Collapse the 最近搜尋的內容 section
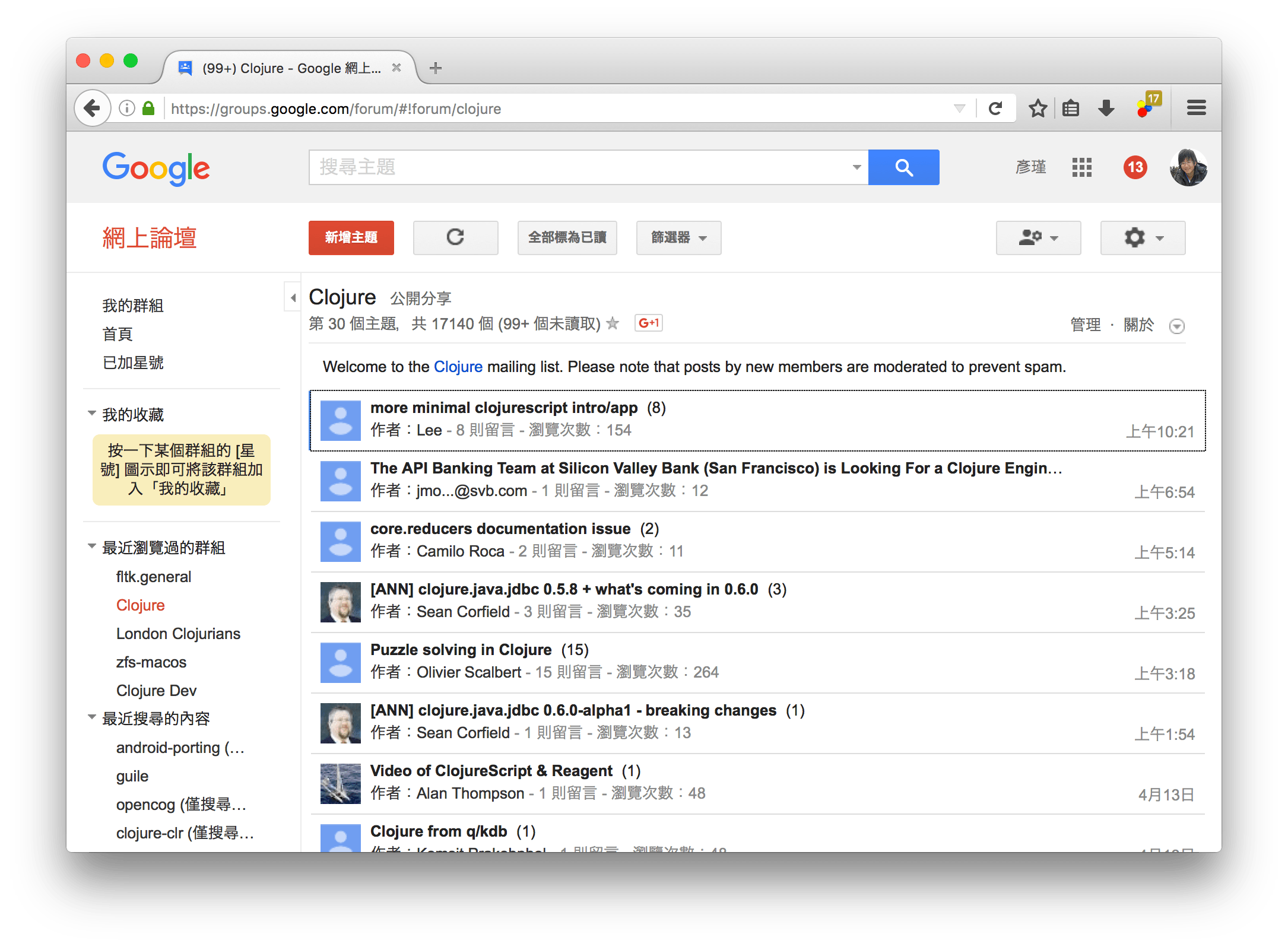Viewport: 1288px width, 947px height. coord(91,717)
